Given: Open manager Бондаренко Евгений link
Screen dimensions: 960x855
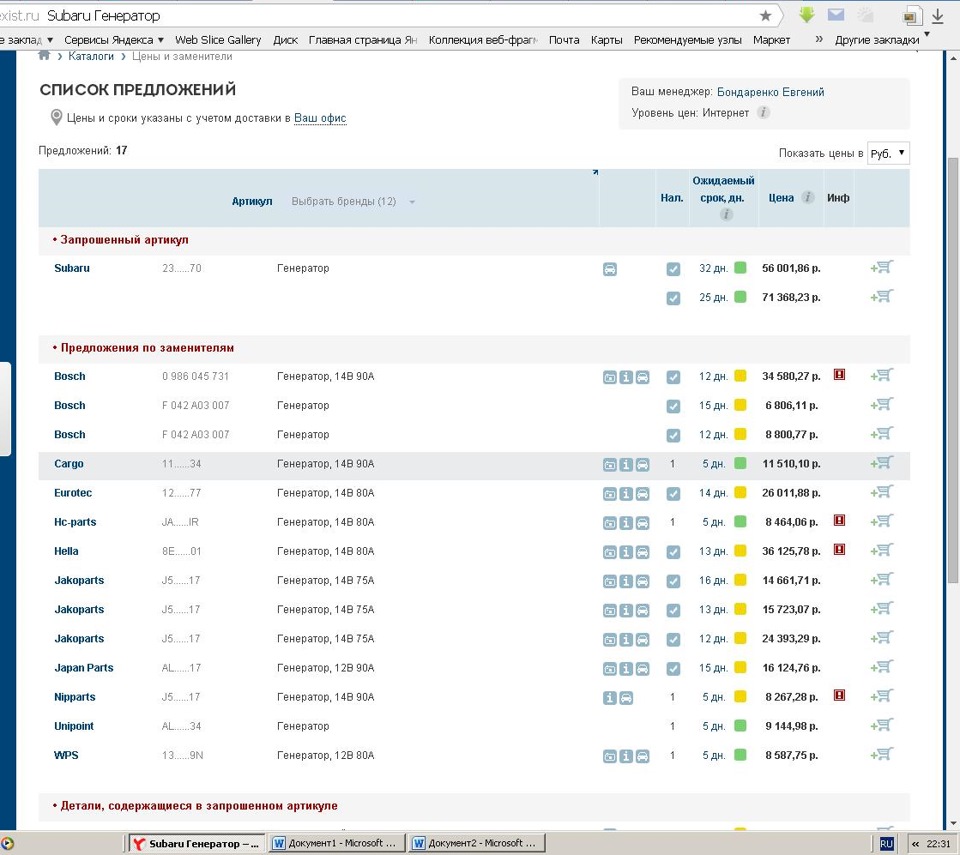Looking at the screenshot, I should [770, 92].
